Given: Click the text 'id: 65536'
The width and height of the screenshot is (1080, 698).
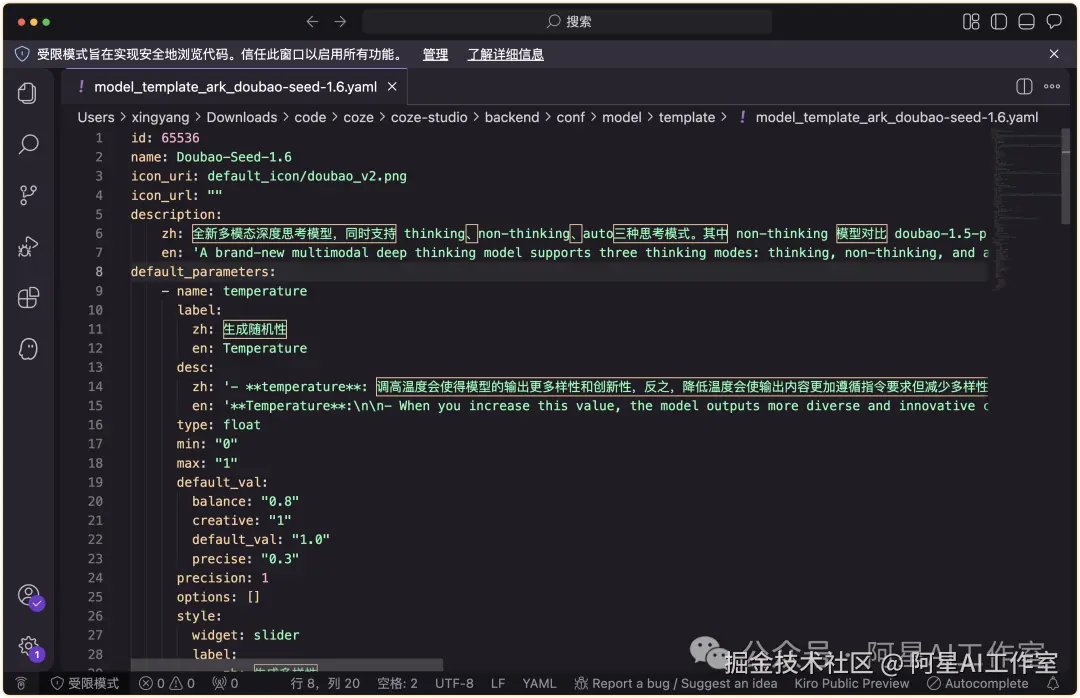Looking at the screenshot, I should (x=165, y=138).
